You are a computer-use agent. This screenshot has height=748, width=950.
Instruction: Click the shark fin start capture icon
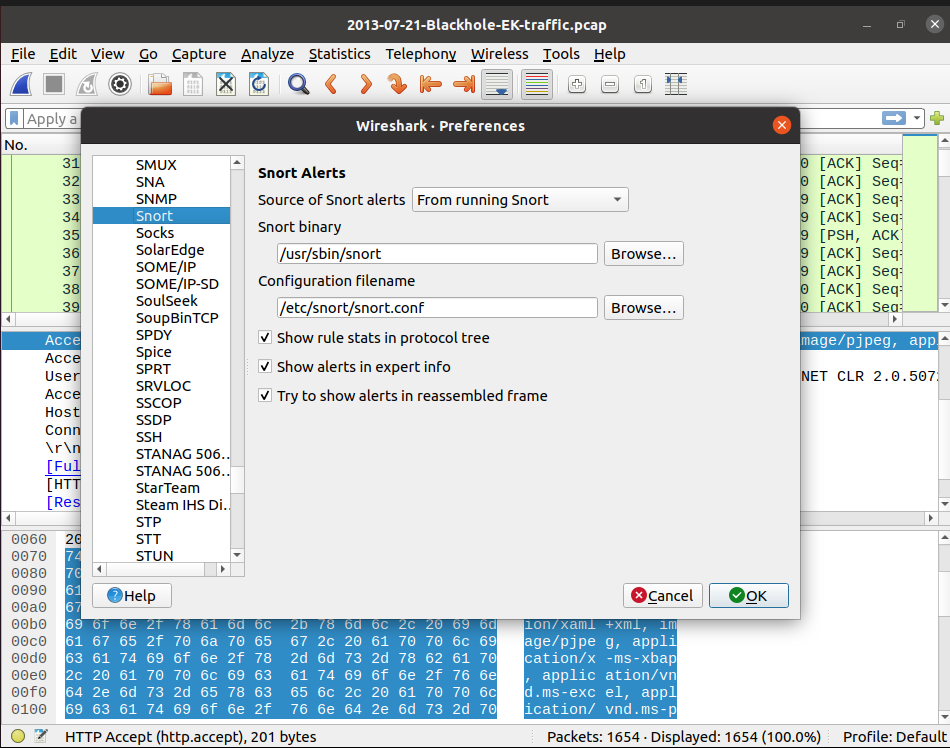22,84
